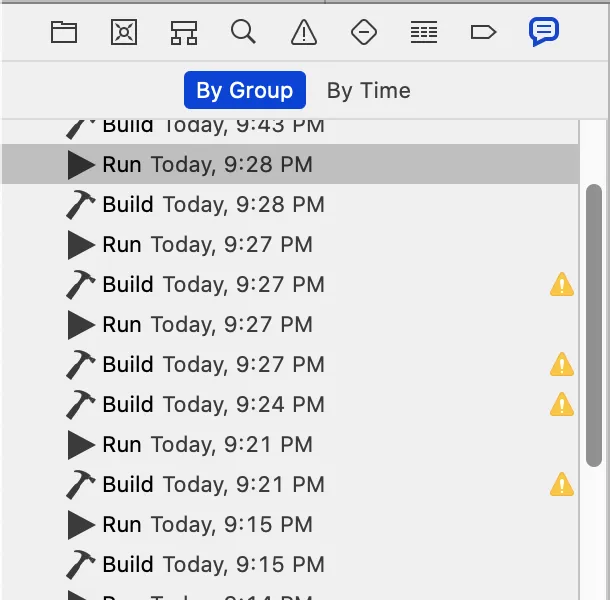Open the Debug navigator lines icon
610x600 pixels.
(x=424, y=32)
